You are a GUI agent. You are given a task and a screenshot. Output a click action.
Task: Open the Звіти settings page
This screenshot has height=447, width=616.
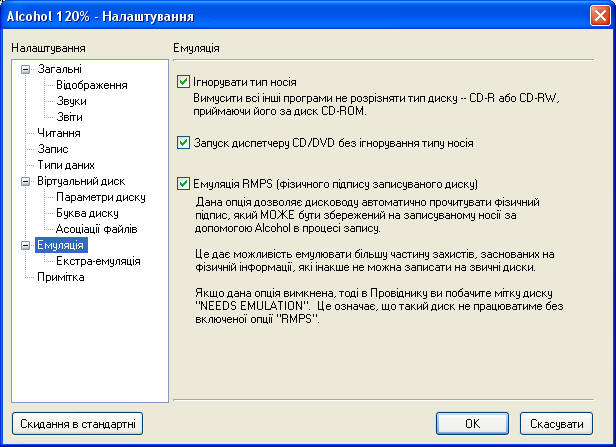(x=70, y=118)
